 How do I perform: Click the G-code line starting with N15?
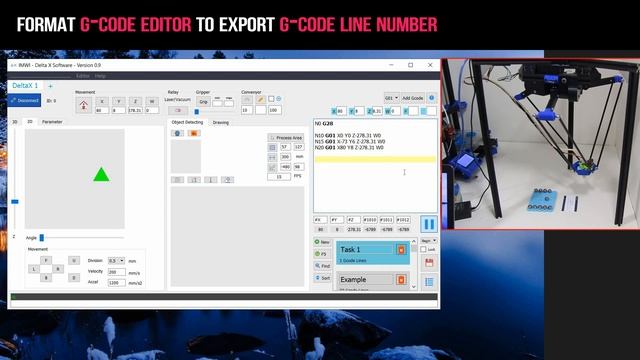pyautogui.click(x=350, y=142)
